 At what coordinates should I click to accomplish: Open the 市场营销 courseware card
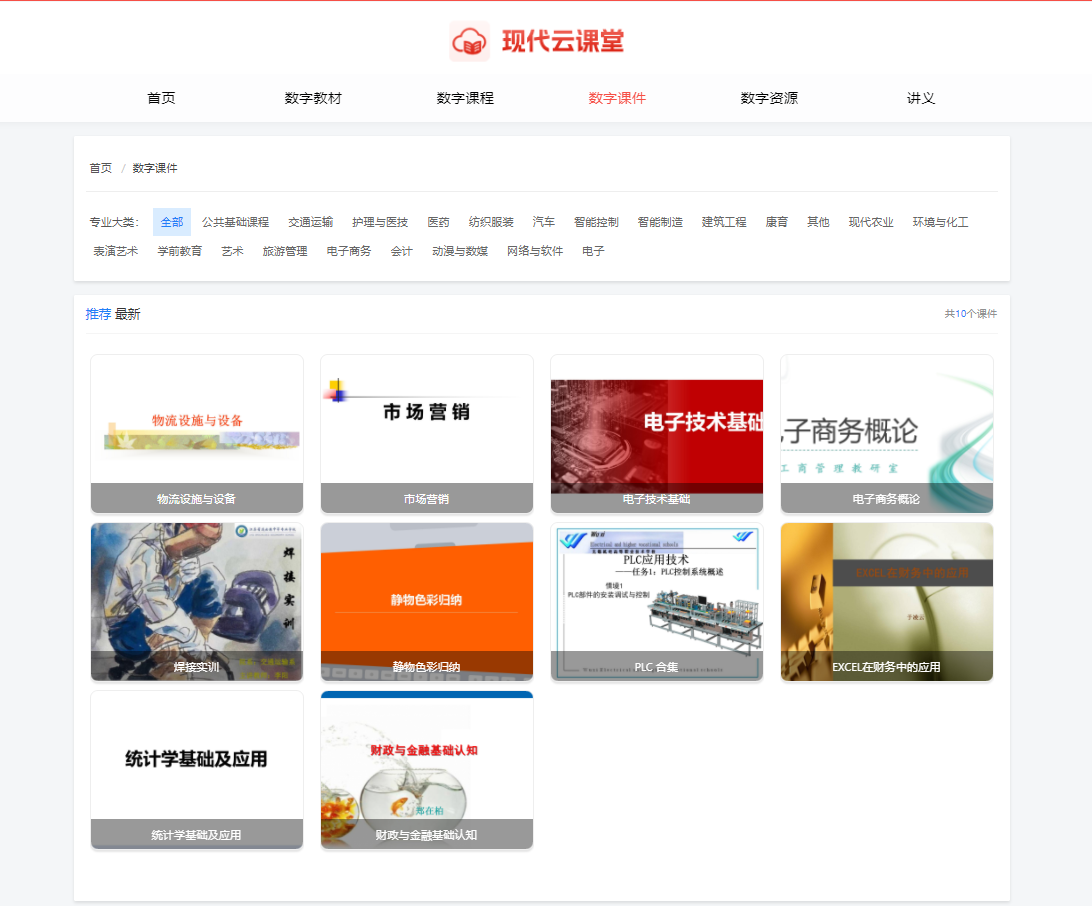(427, 420)
